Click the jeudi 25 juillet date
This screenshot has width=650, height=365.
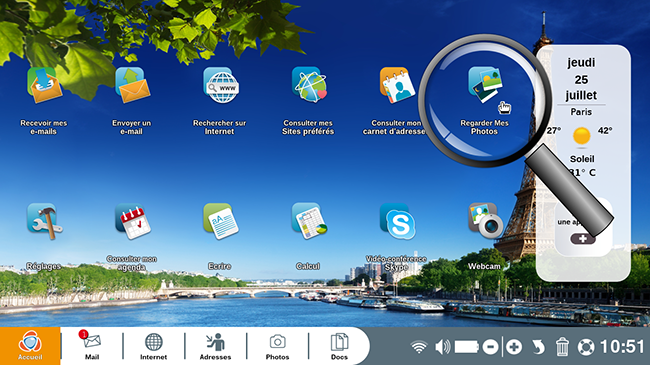[581, 79]
